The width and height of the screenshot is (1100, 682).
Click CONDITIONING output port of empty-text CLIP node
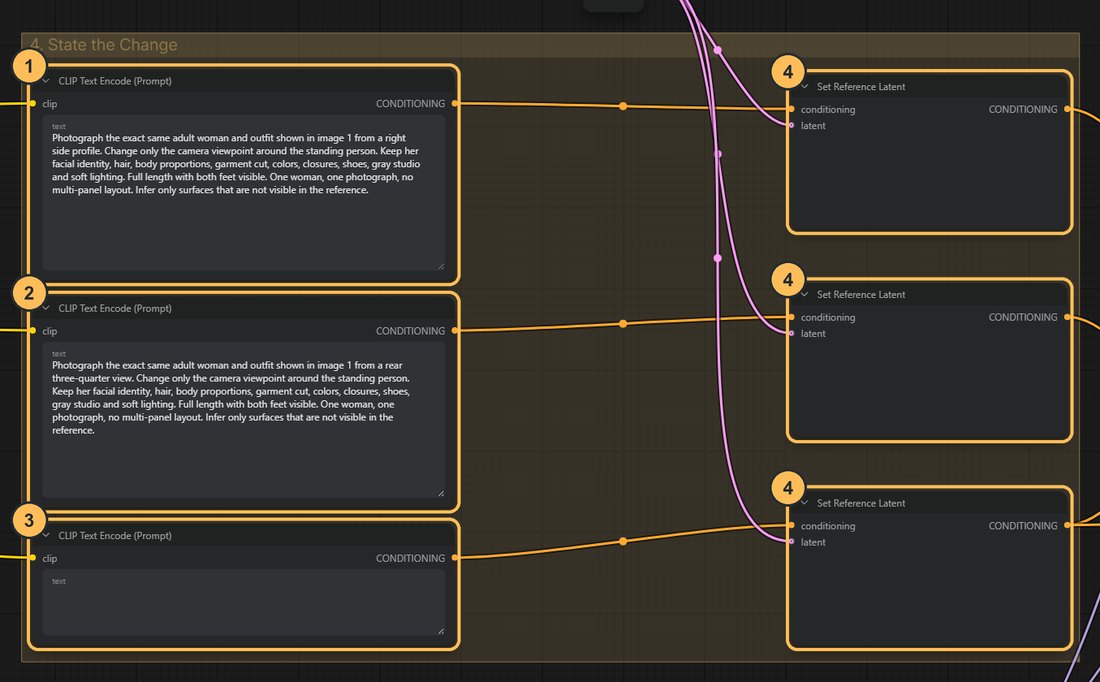coord(455,558)
